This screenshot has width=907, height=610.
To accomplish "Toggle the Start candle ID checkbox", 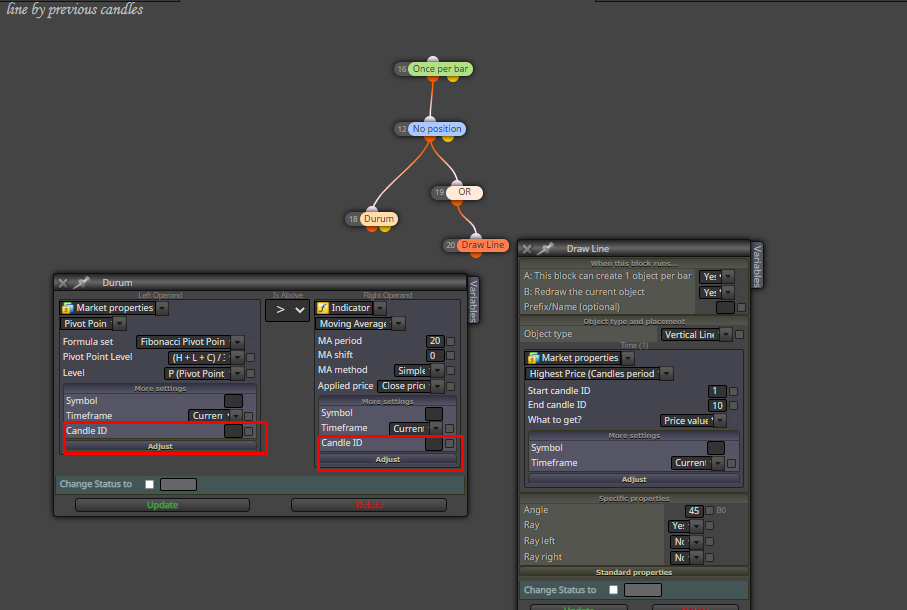I will [733, 391].
